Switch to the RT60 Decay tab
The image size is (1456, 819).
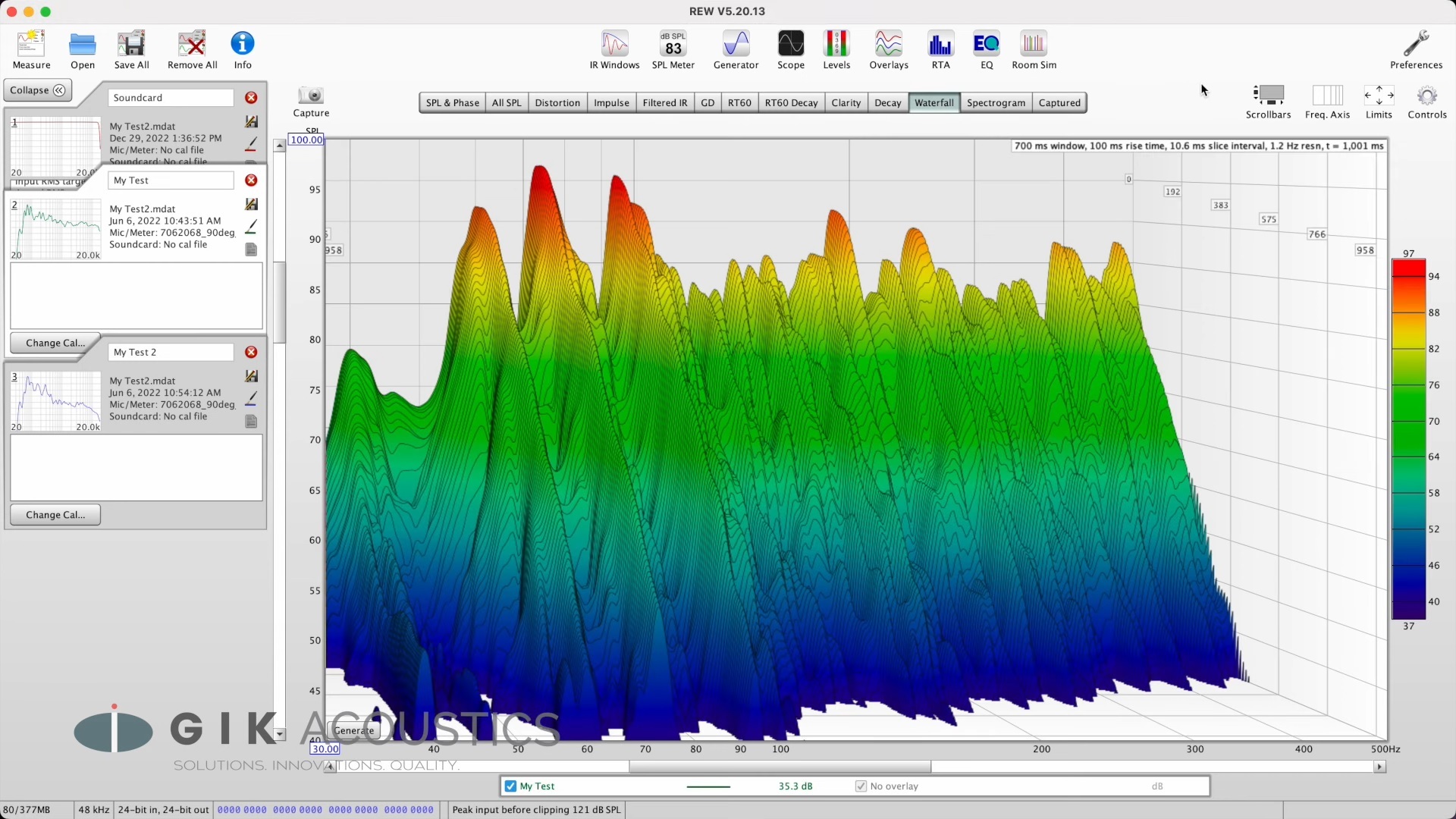tap(791, 103)
